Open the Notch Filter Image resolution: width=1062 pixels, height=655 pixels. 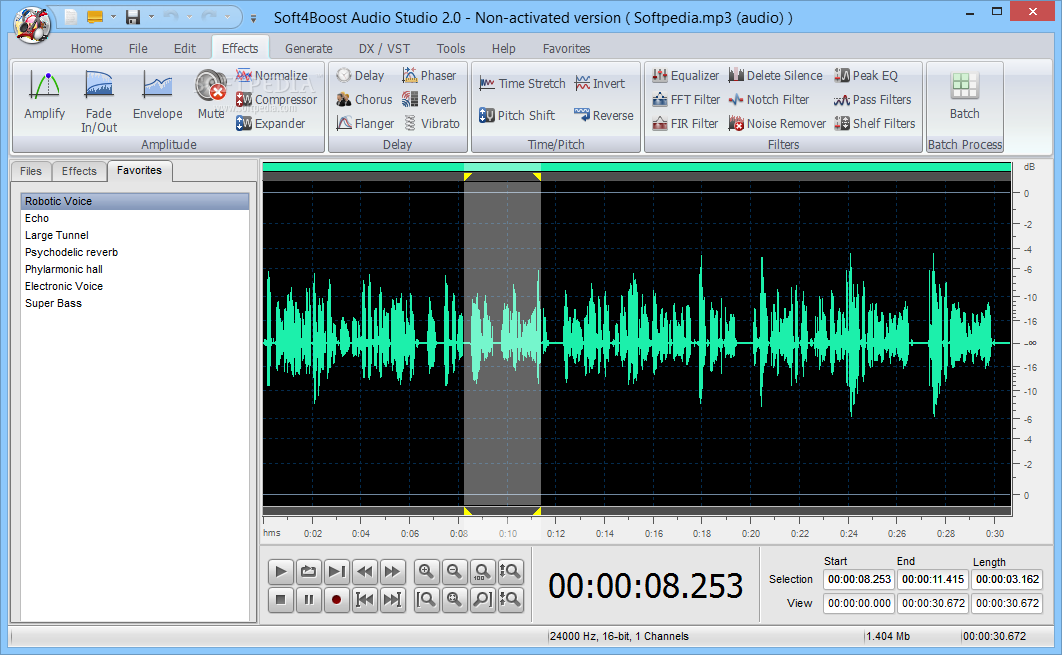click(769, 100)
